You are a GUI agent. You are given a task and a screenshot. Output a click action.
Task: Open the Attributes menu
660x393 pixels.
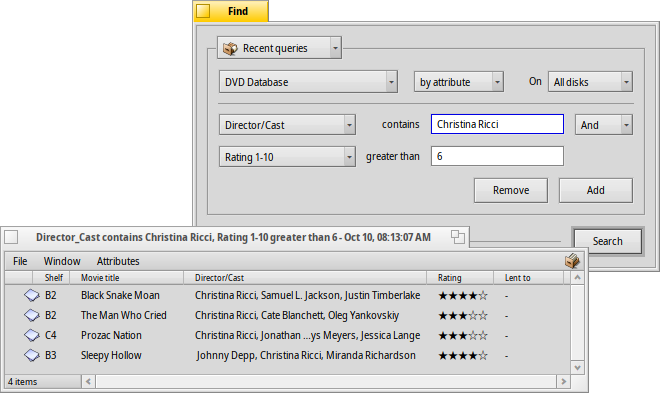click(x=118, y=261)
